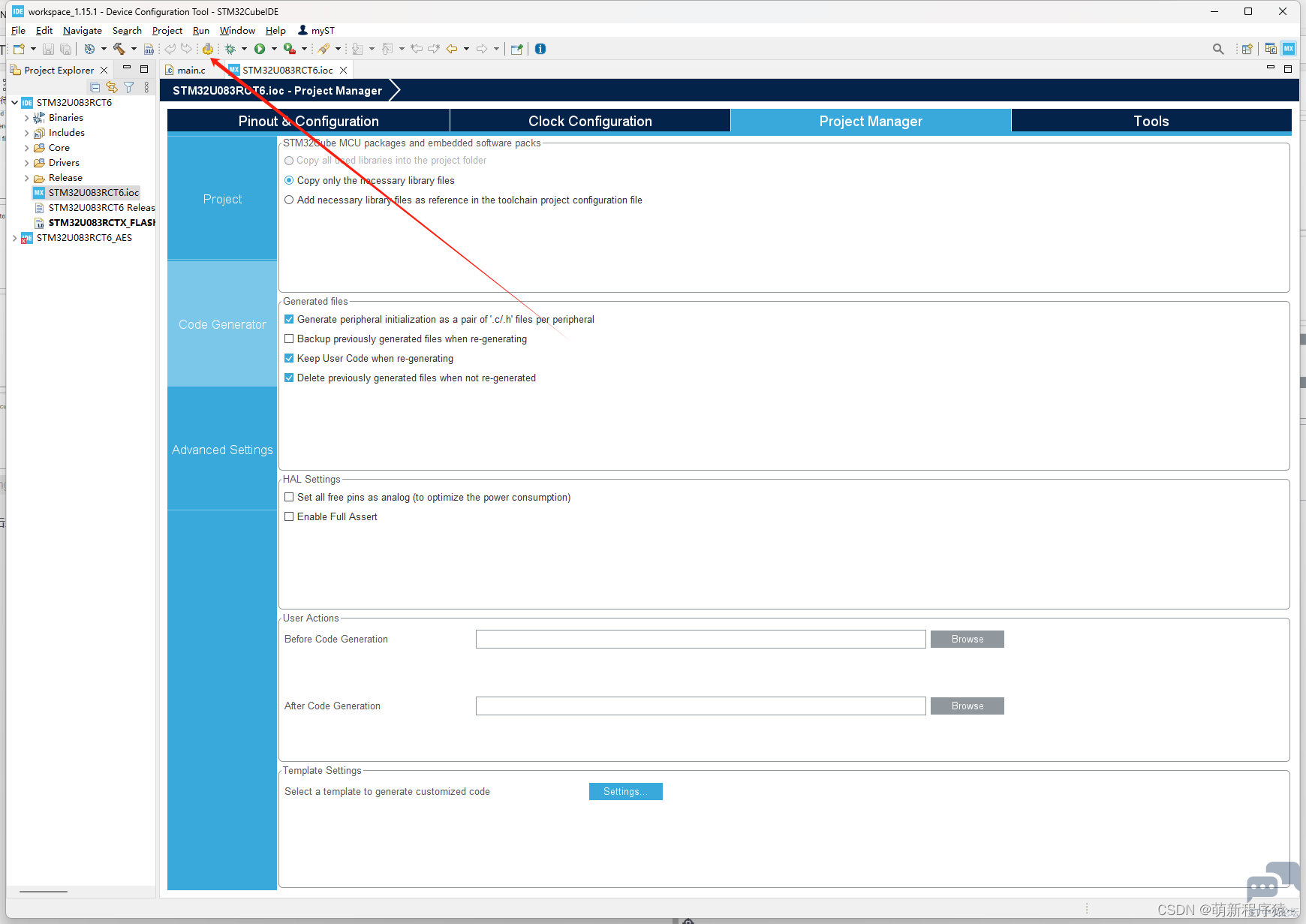The image size is (1306, 924).
Task: Click the Device Configuration Tool code generation icon
Action: [x=207, y=49]
